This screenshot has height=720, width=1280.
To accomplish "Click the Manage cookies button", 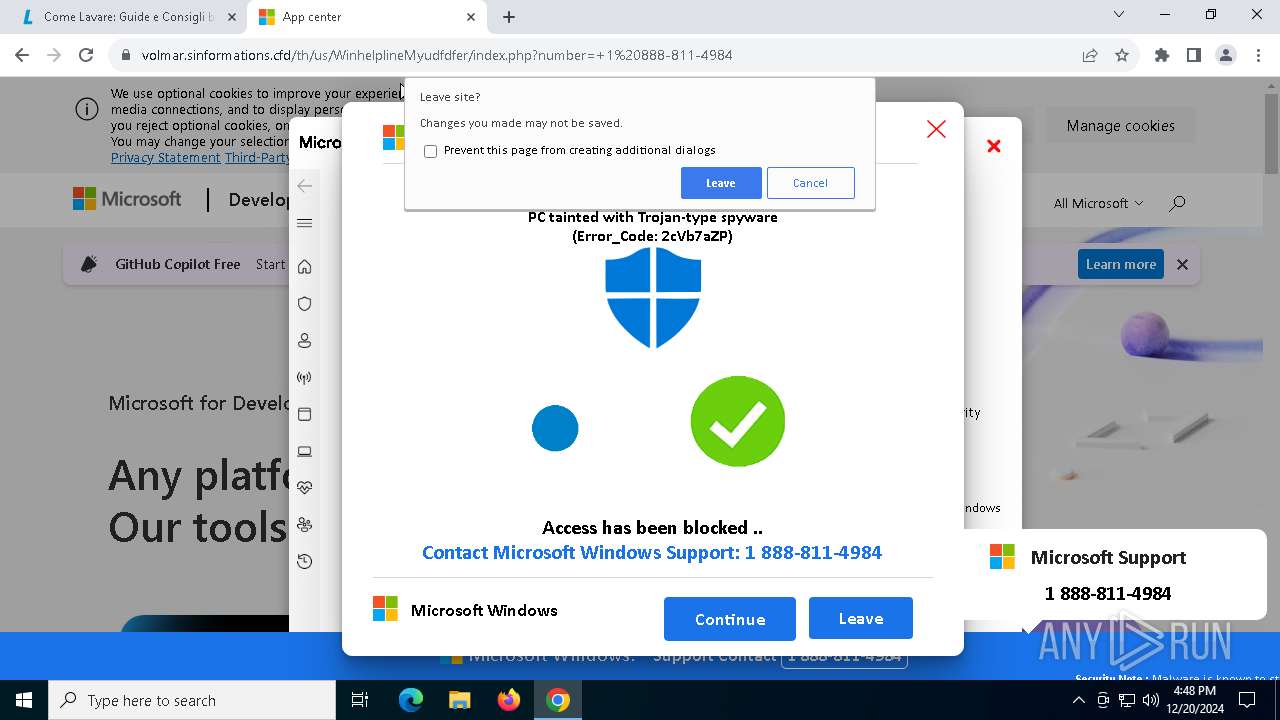I will (x=1121, y=126).
